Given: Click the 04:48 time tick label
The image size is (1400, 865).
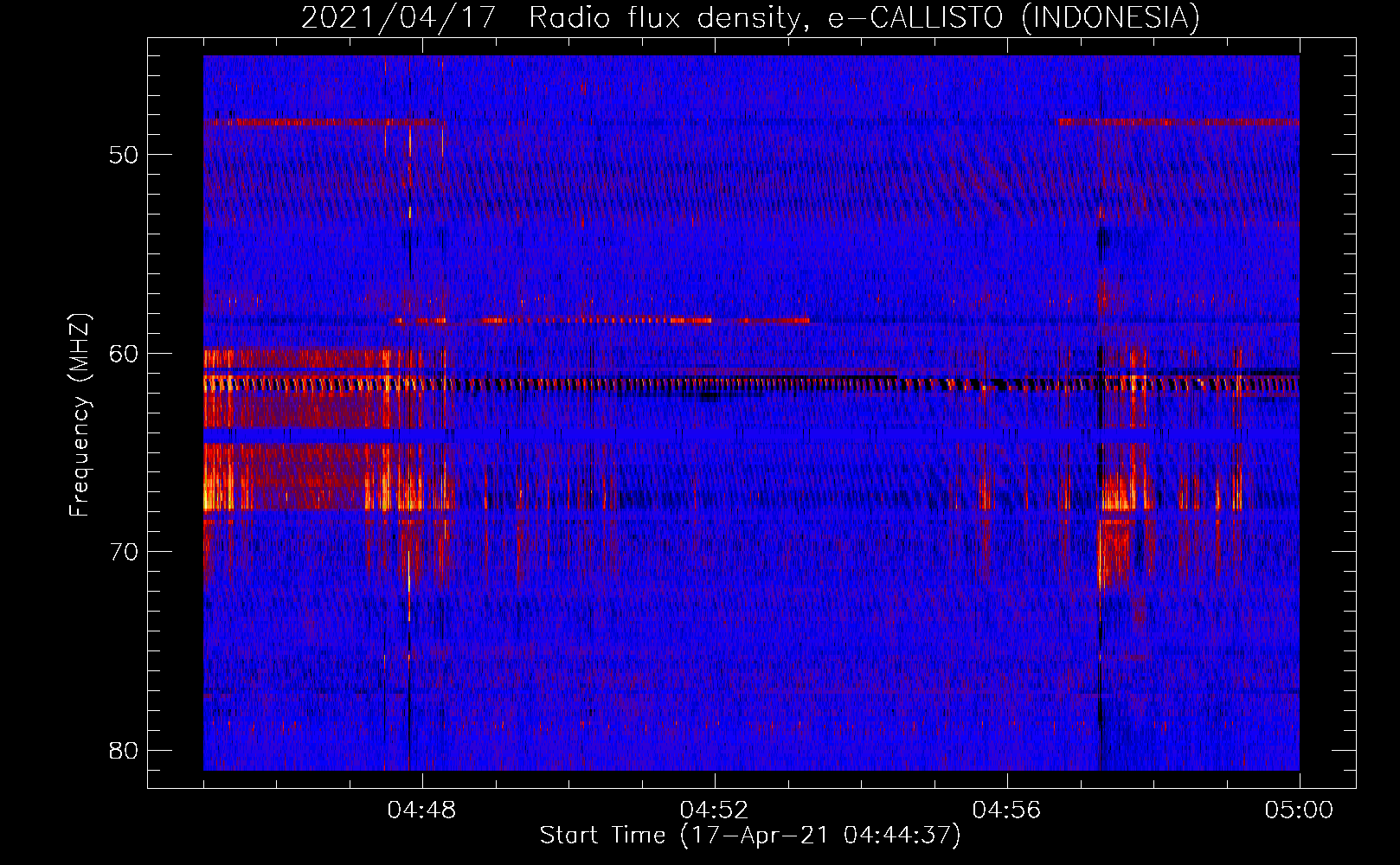Looking at the screenshot, I should pyautogui.click(x=422, y=811).
